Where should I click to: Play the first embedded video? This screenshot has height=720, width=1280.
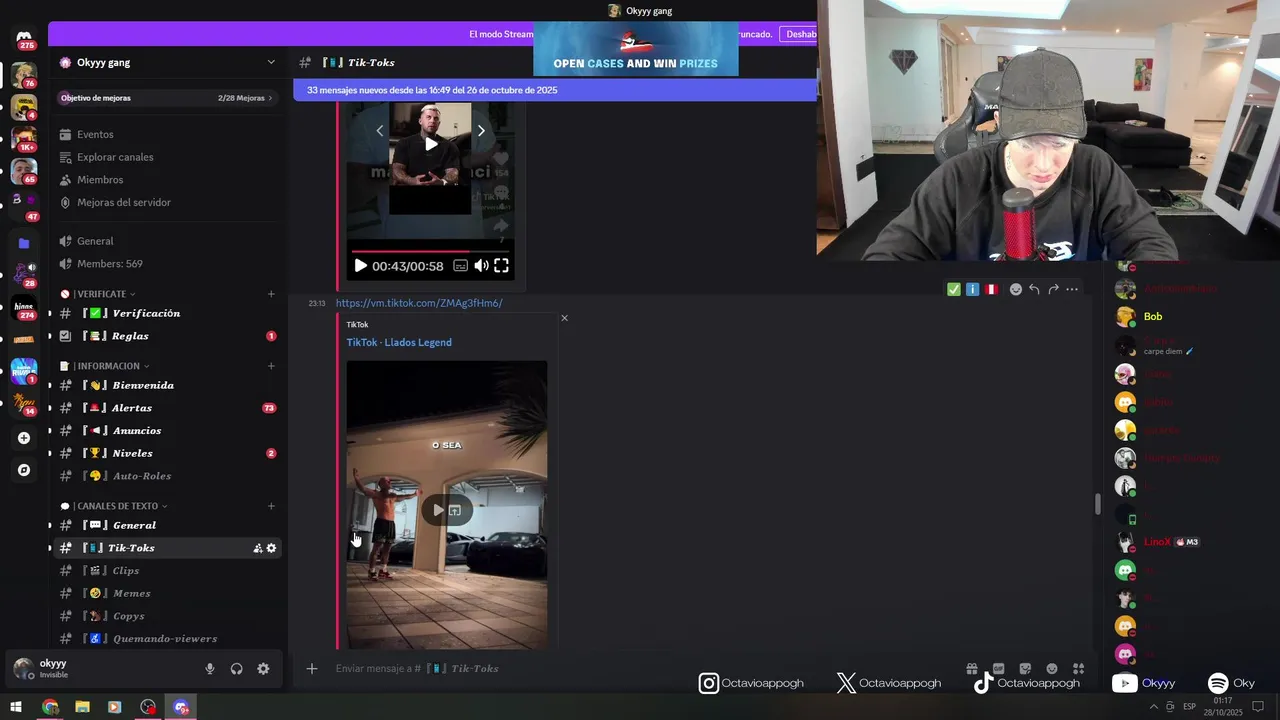(430, 144)
